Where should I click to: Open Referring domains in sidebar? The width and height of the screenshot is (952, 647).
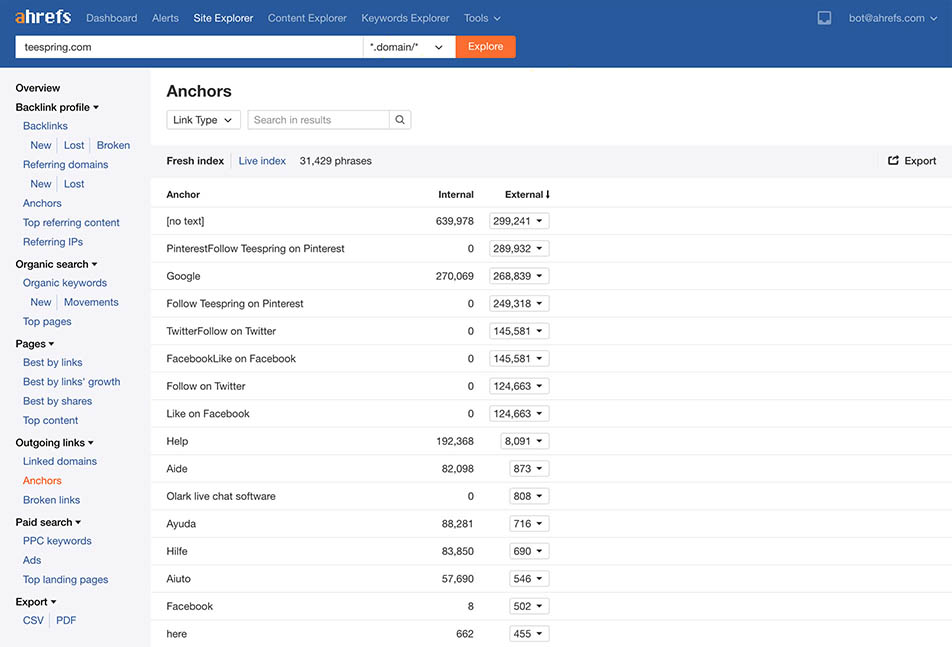point(65,165)
